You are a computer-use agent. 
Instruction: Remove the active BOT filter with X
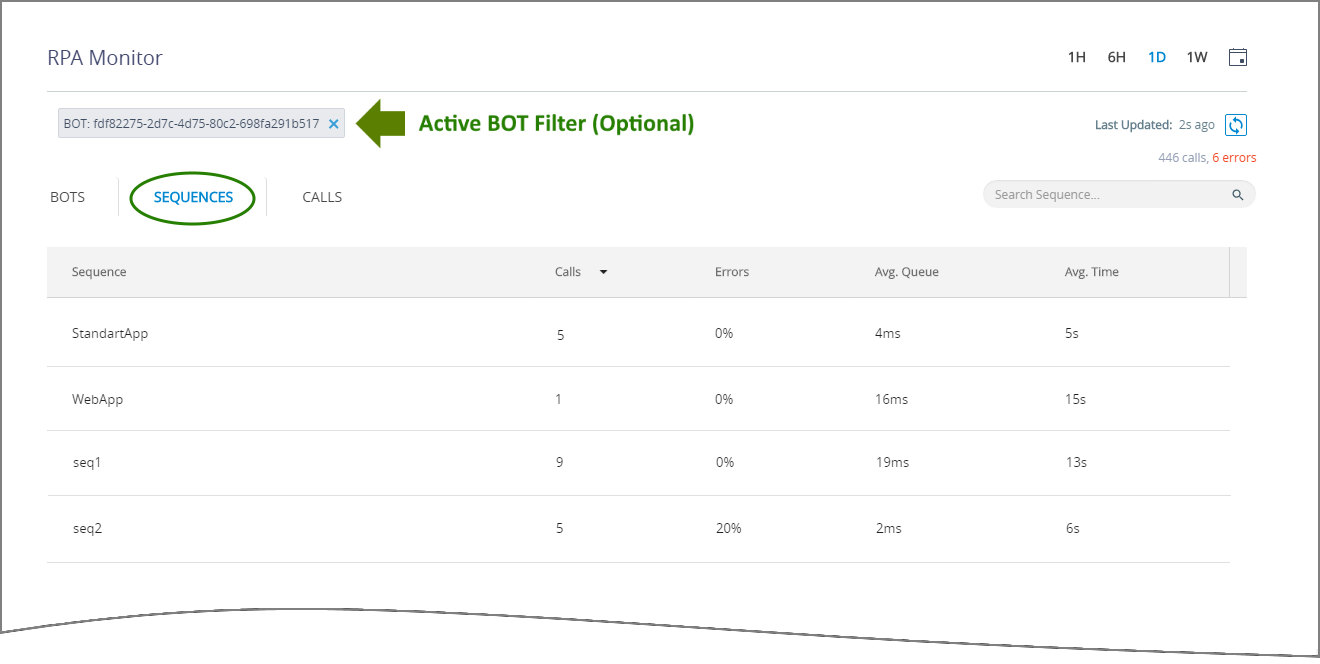(334, 124)
